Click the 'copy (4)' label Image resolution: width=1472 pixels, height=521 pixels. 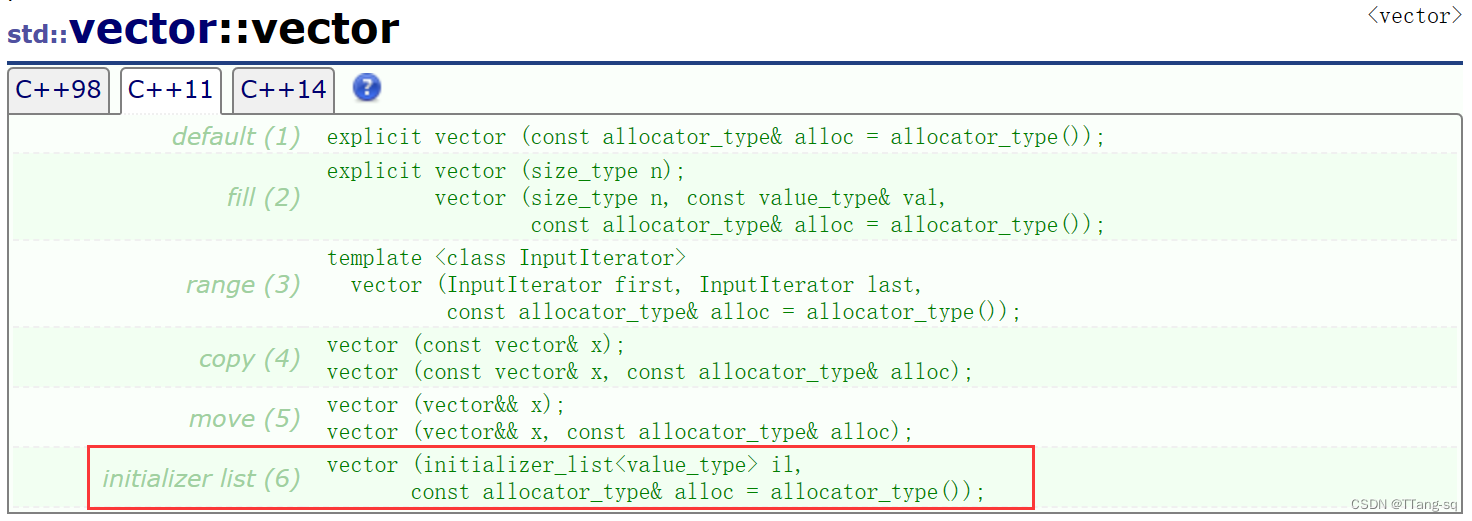coord(250,359)
